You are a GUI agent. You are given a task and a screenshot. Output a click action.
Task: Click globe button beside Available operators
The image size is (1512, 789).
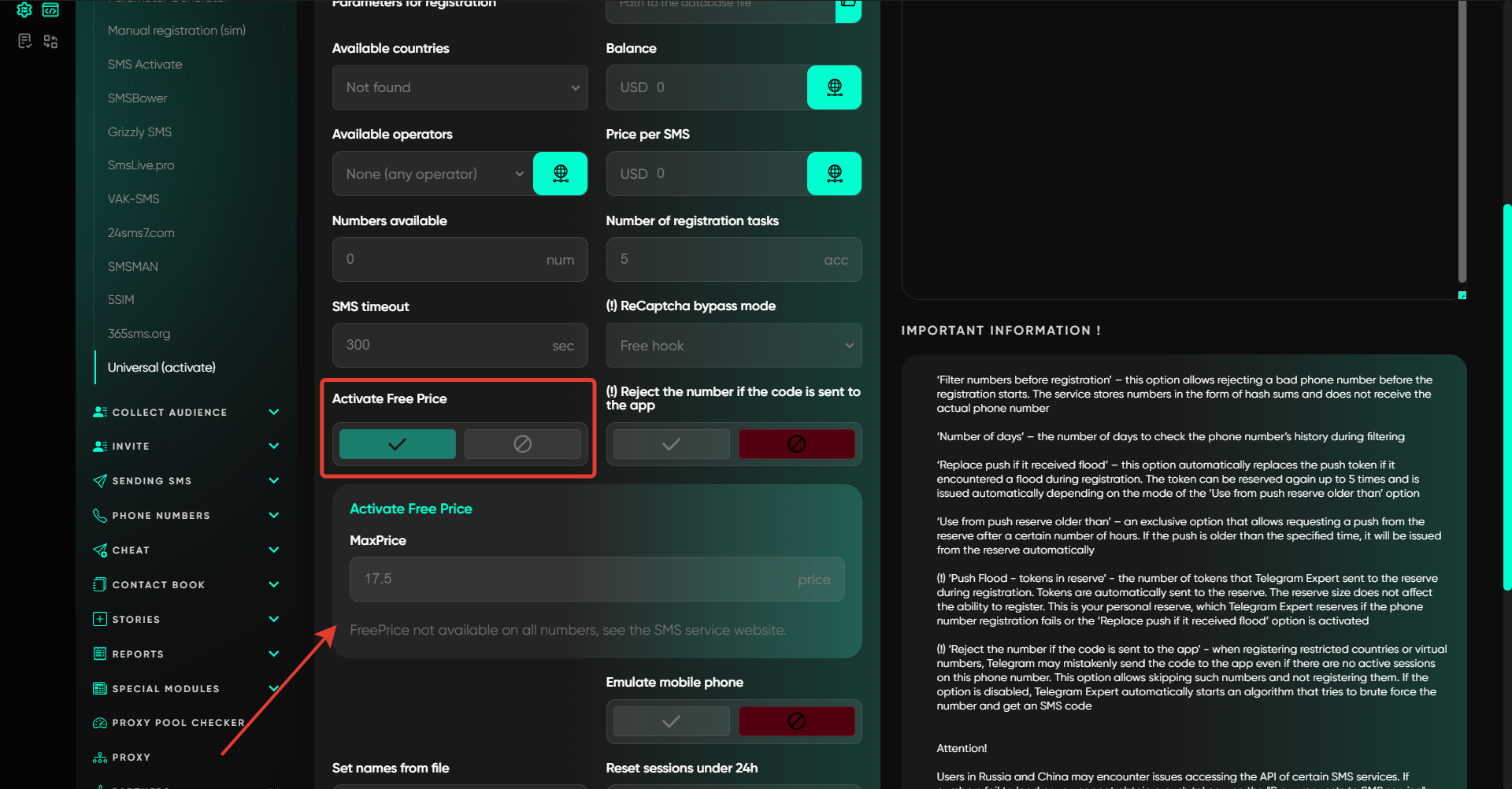pyautogui.click(x=560, y=173)
